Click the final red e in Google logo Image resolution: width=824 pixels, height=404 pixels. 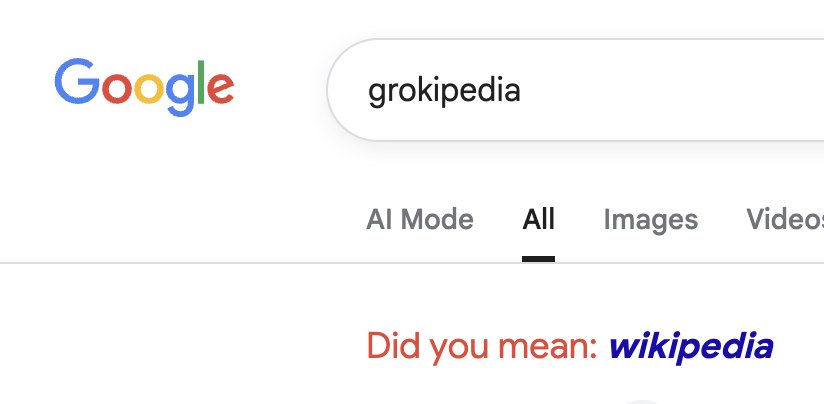click(x=221, y=89)
